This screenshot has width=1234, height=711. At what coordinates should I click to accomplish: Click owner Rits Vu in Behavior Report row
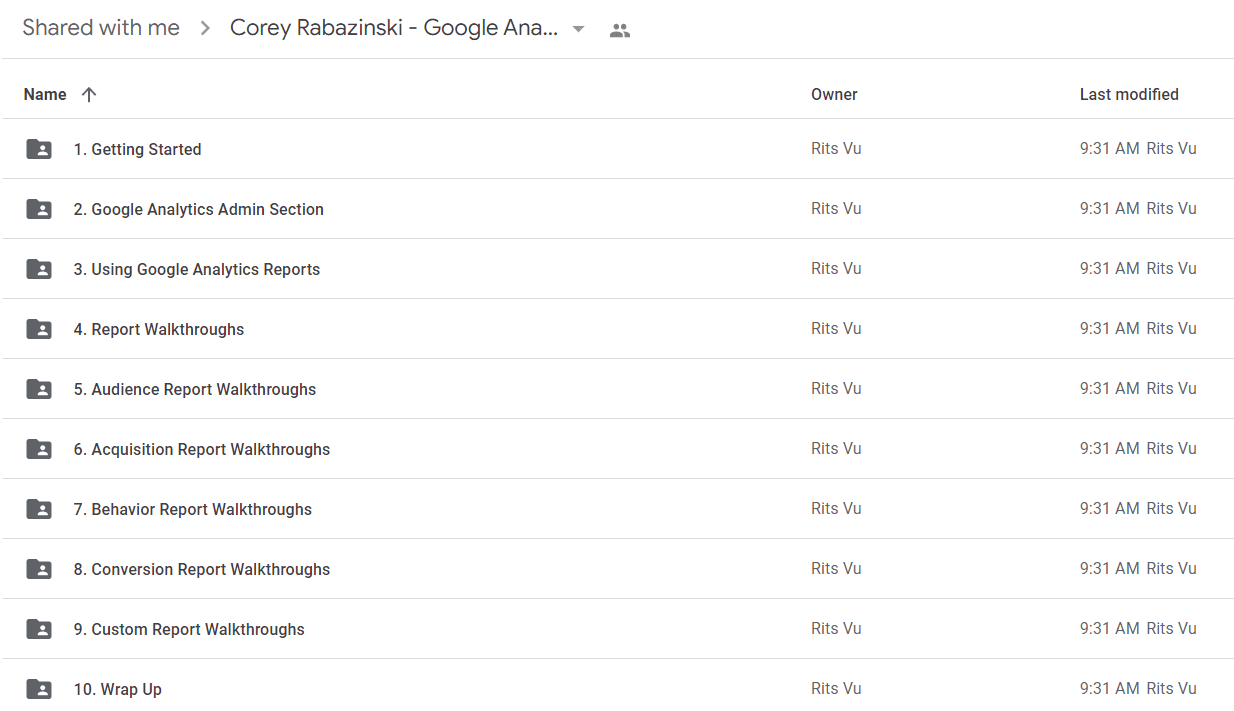pos(836,508)
